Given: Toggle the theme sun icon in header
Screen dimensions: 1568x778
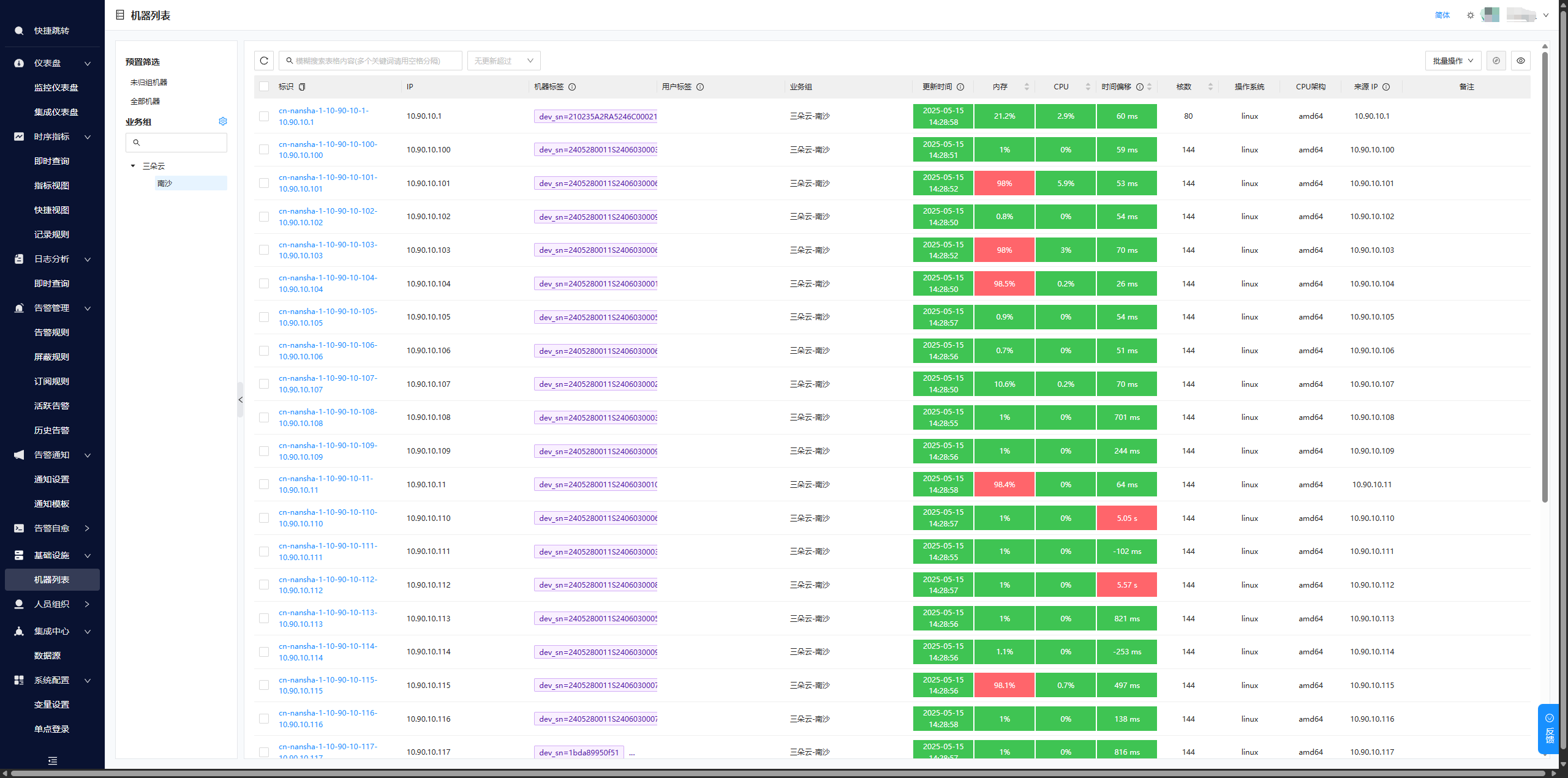Looking at the screenshot, I should coord(1470,15).
